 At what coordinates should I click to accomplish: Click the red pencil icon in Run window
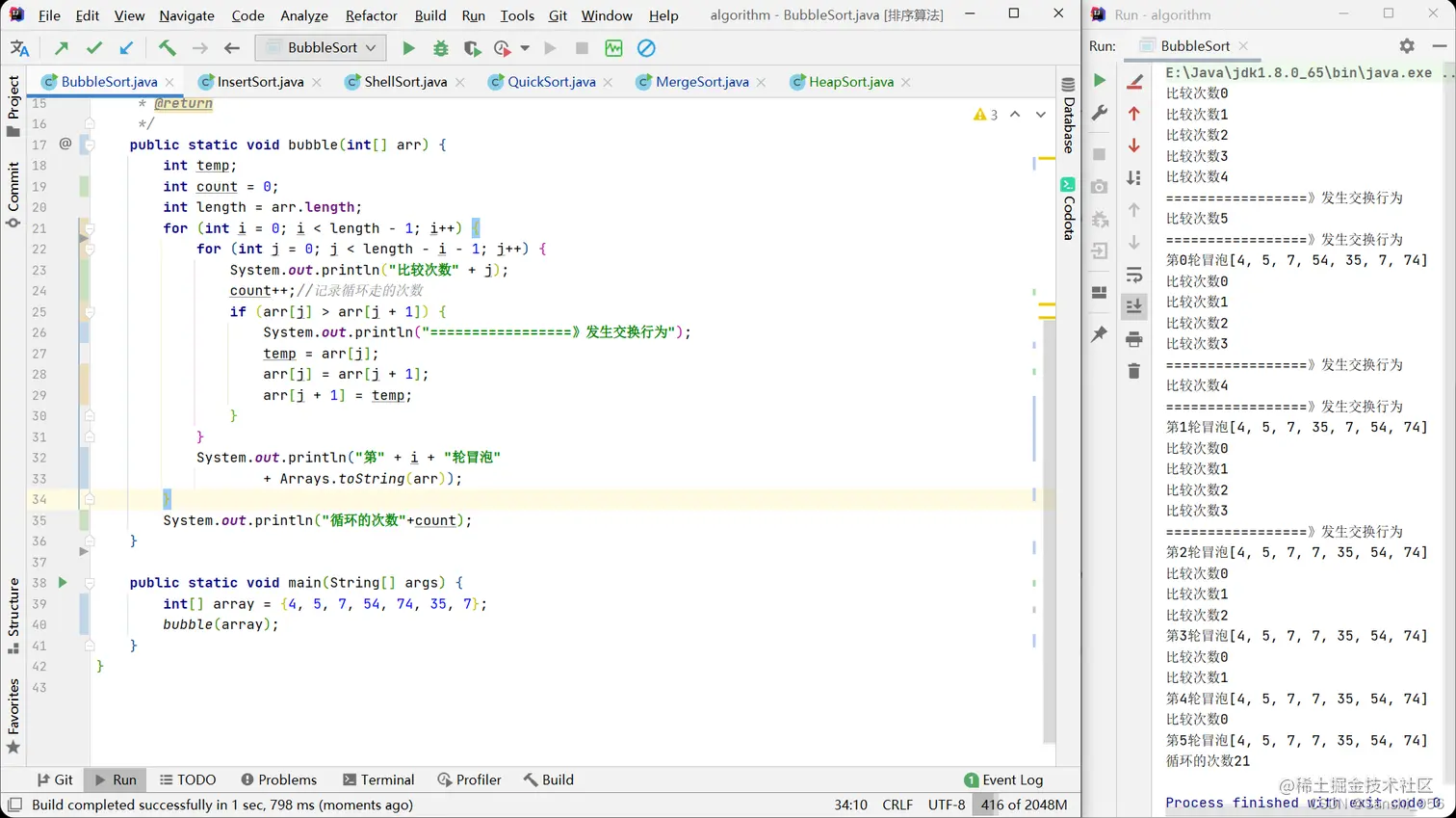click(x=1134, y=82)
